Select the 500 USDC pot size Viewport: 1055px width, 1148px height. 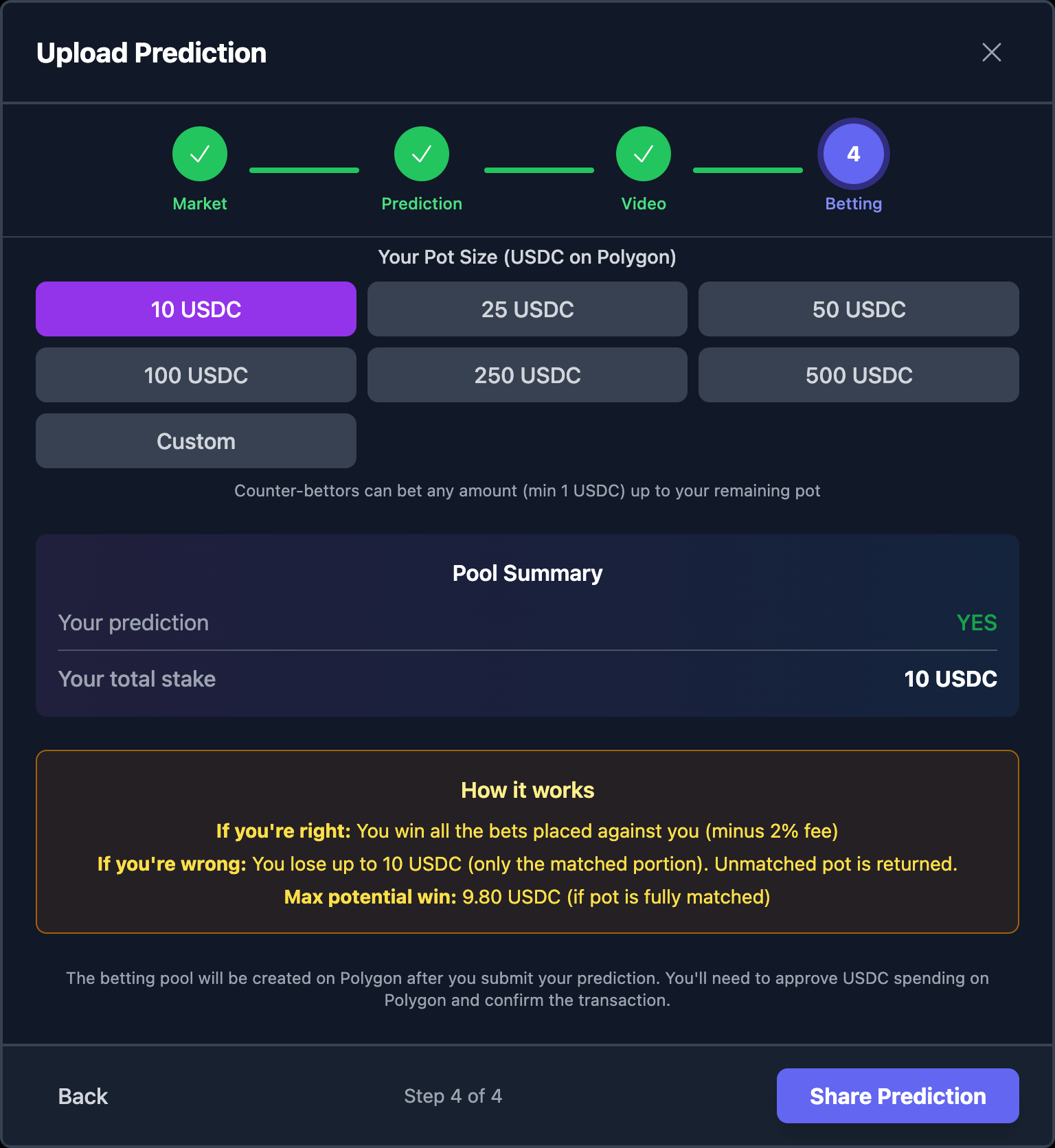[x=858, y=375]
